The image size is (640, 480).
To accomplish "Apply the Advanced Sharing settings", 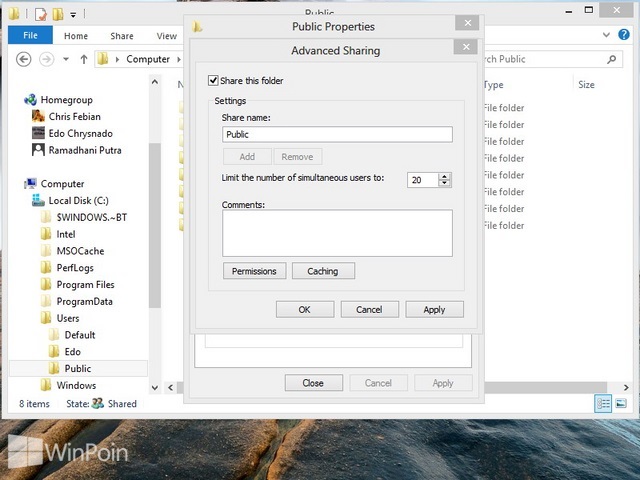I will pyautogui.click(x=434, y=309).
